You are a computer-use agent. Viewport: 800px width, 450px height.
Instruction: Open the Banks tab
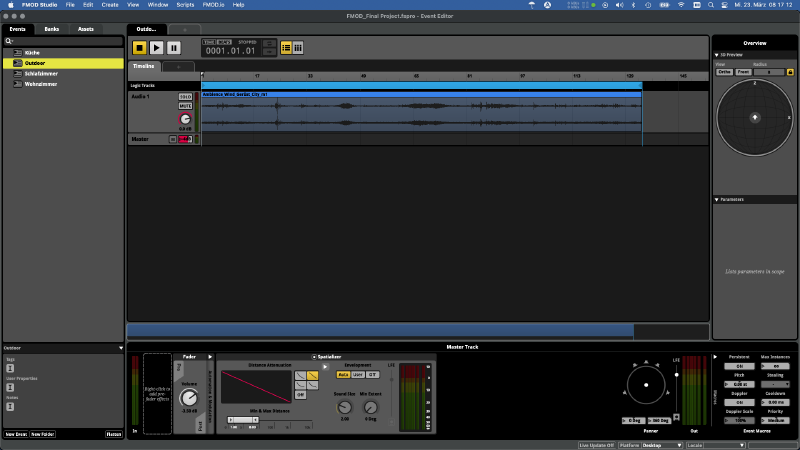coord(52,29)
